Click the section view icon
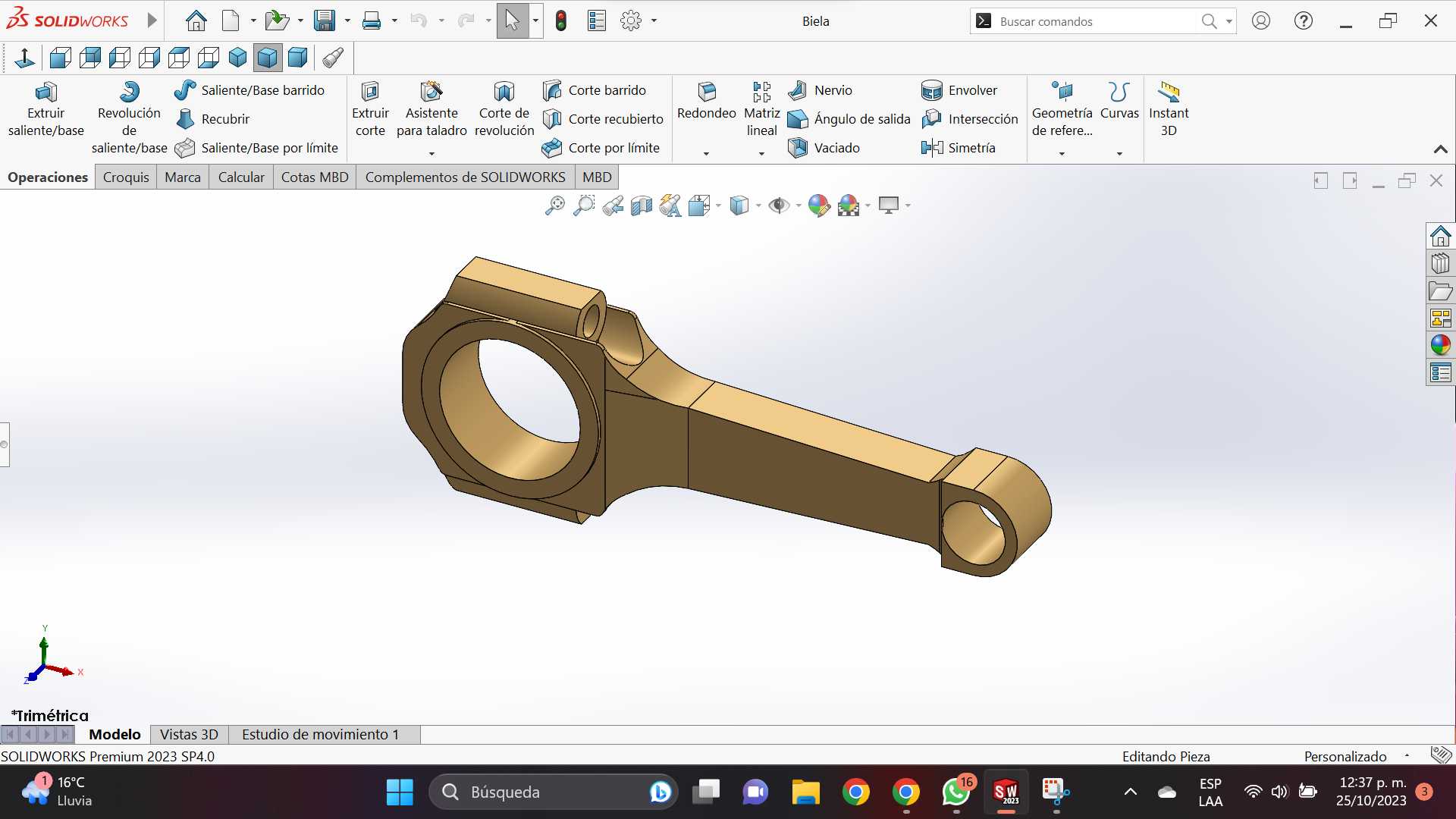The height and width of the screenshot is (819, 1456). pyautogui.click(x=642, y=206)
